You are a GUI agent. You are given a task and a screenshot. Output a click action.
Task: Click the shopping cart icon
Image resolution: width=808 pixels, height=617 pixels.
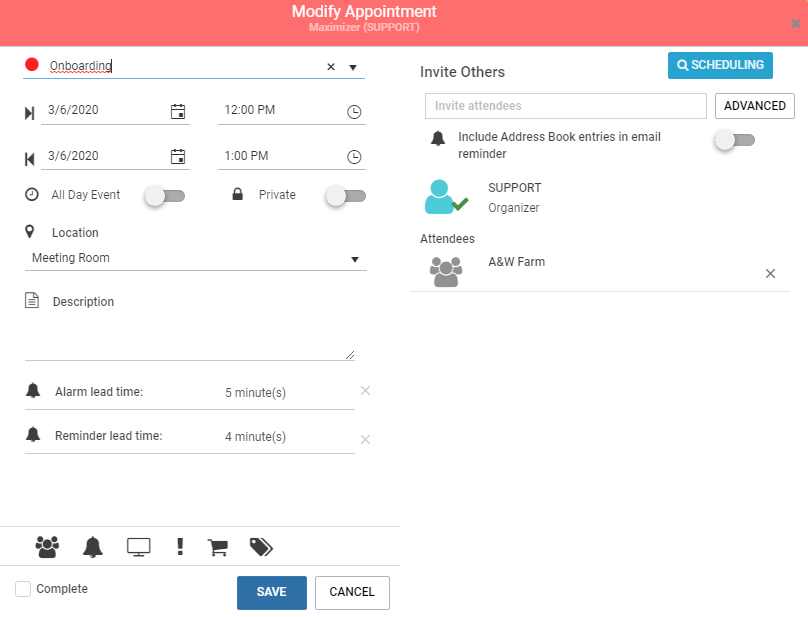coord(217,547)
